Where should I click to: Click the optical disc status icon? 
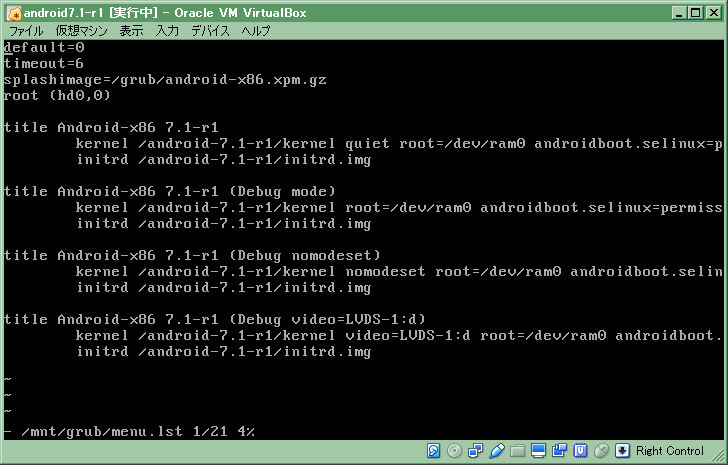pyautogui.click(x=454, y=450)
